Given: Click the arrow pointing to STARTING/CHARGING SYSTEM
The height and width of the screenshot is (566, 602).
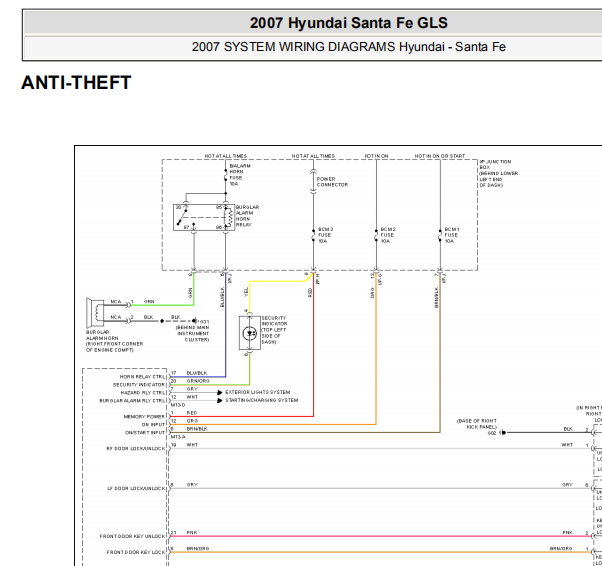Looking at the screenshot, I should (220, 401).
